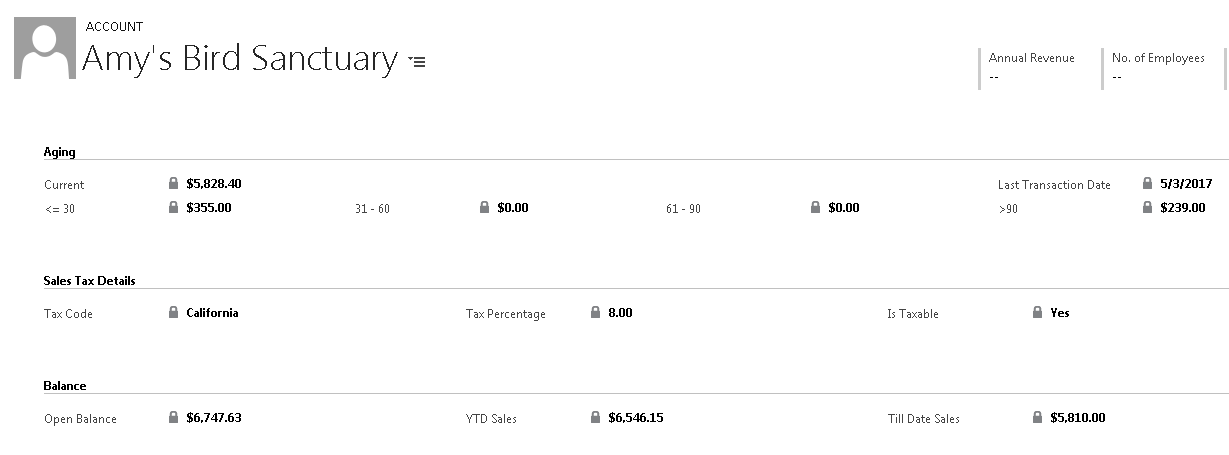The height and width of the screenshot is (455, 1229).
Task: Collapse the Sales Tax Details section header
Action: coord(89,281)
